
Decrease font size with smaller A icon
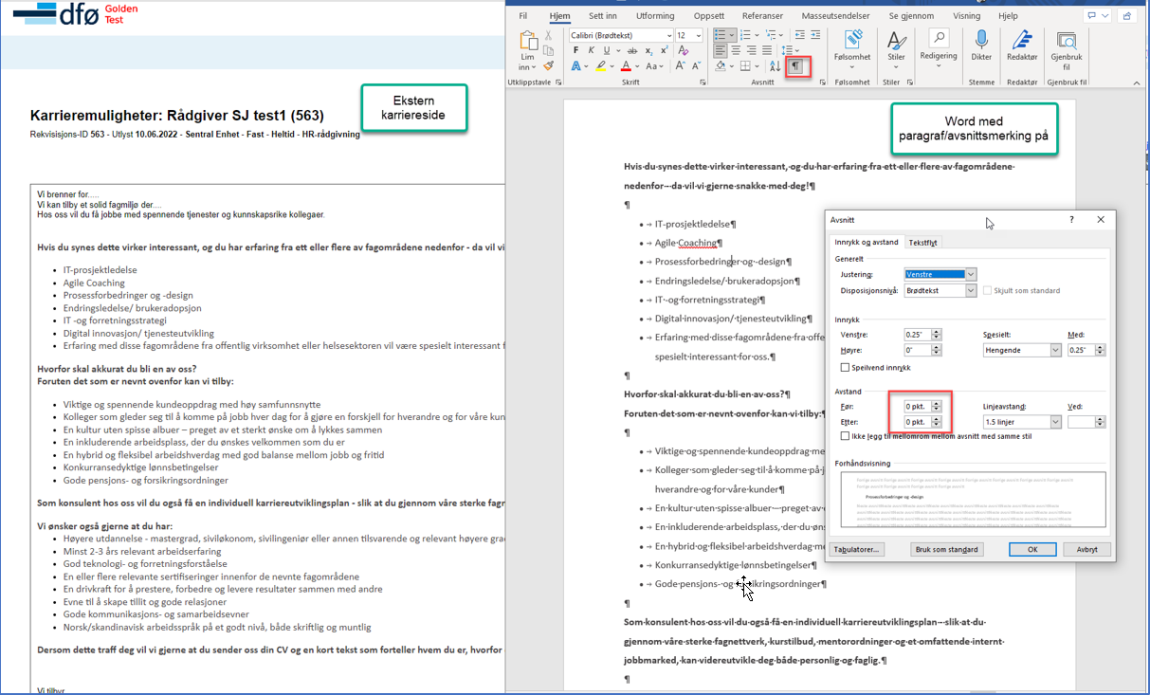tap(697, 66)
